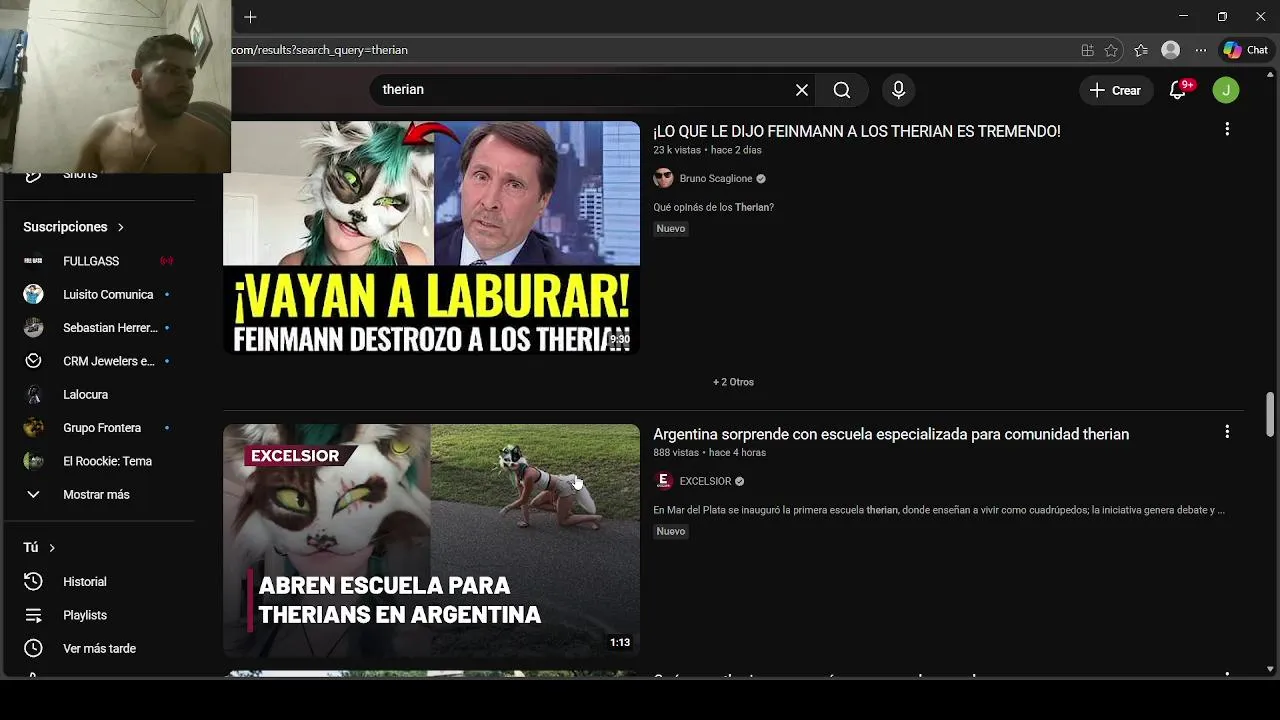The image size is (1280, 720).
Task: Click the browser favorites star icon
Action: [x=1111, y=50]
